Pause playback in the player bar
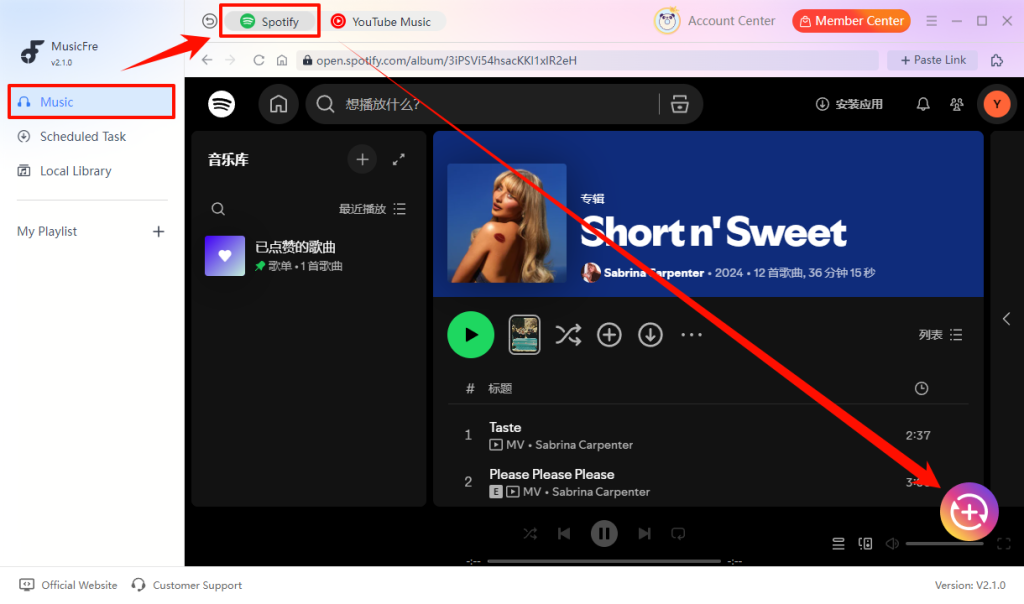This screenshot has width=1024, height=604. (604, 533)
